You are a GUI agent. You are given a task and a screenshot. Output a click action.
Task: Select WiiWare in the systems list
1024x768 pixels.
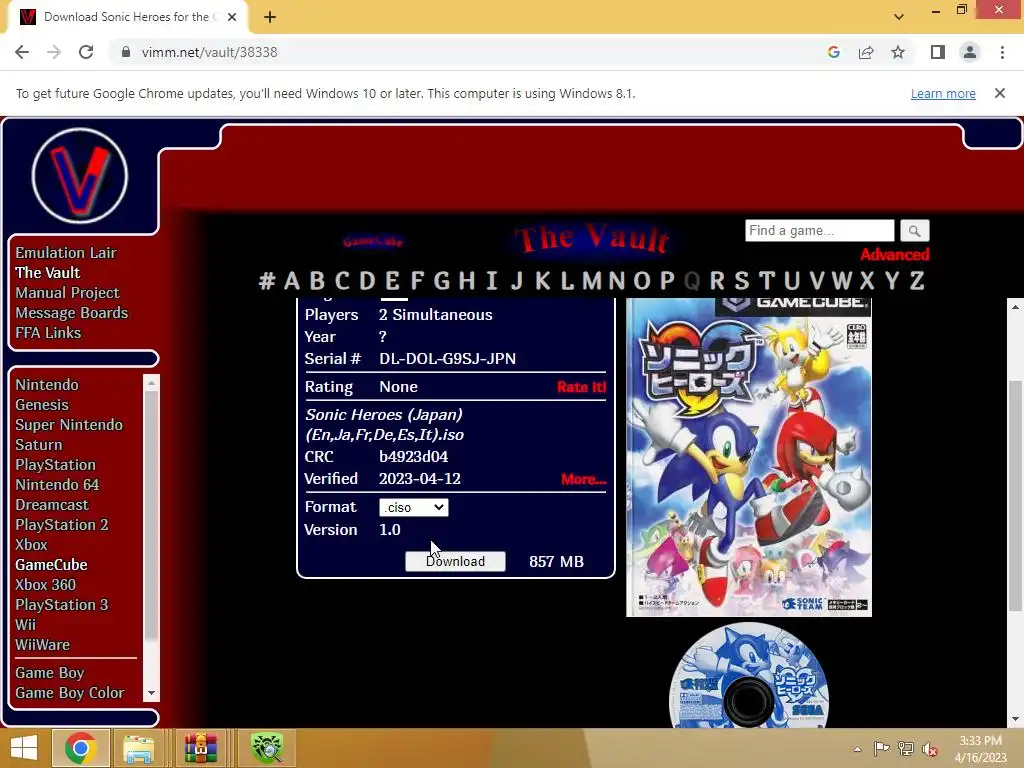point(42,645)
